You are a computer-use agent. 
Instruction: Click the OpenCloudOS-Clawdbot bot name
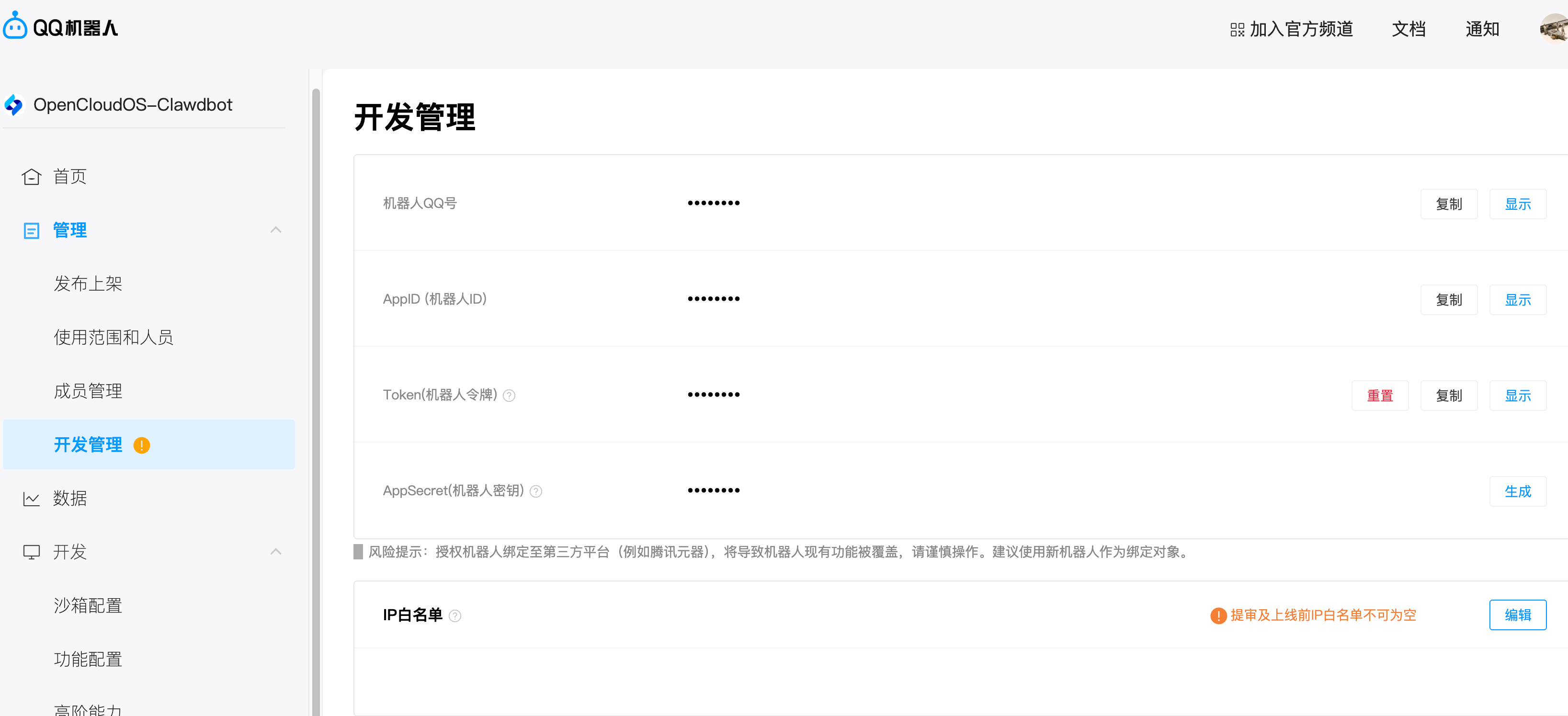coord(133,105)
